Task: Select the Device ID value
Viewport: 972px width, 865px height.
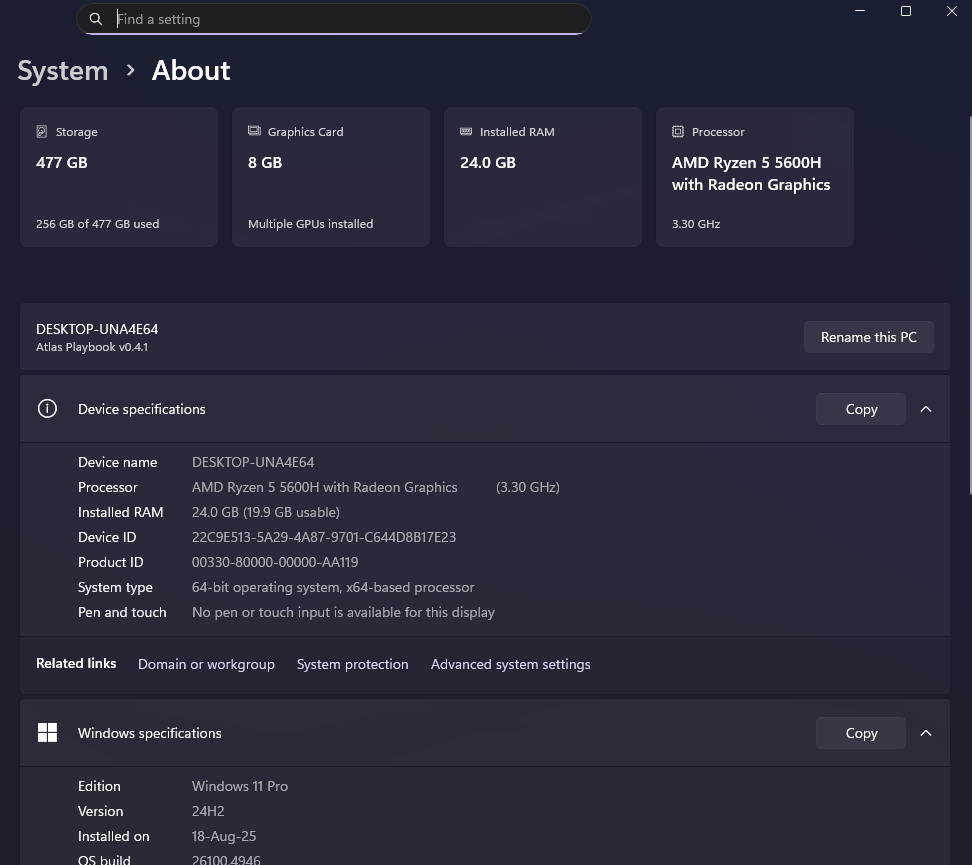Action: tap(324, 537)
